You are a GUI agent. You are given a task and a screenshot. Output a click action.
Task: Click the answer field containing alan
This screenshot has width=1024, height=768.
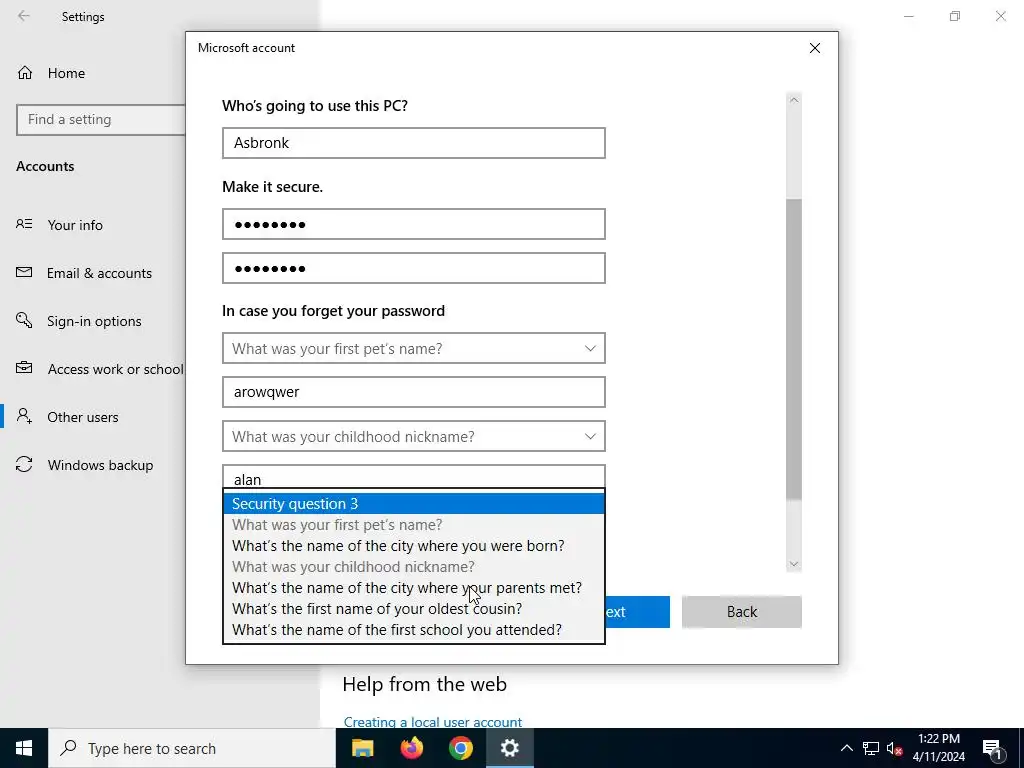[413, 477]
